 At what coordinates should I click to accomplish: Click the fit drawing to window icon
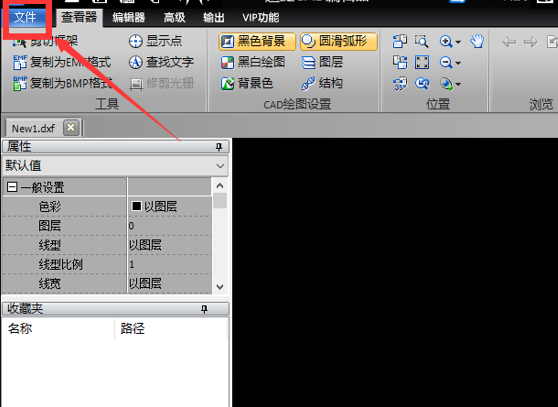click(x=422, y=62)
